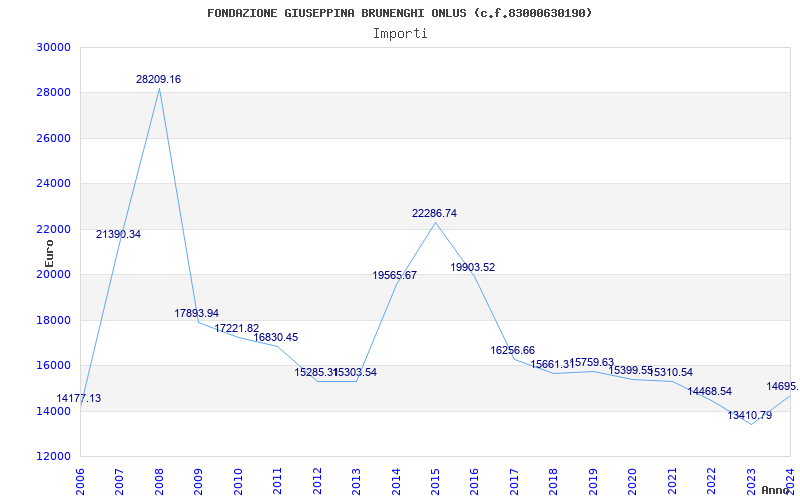
Task: Select data label 14177.13
Action: 79,398
